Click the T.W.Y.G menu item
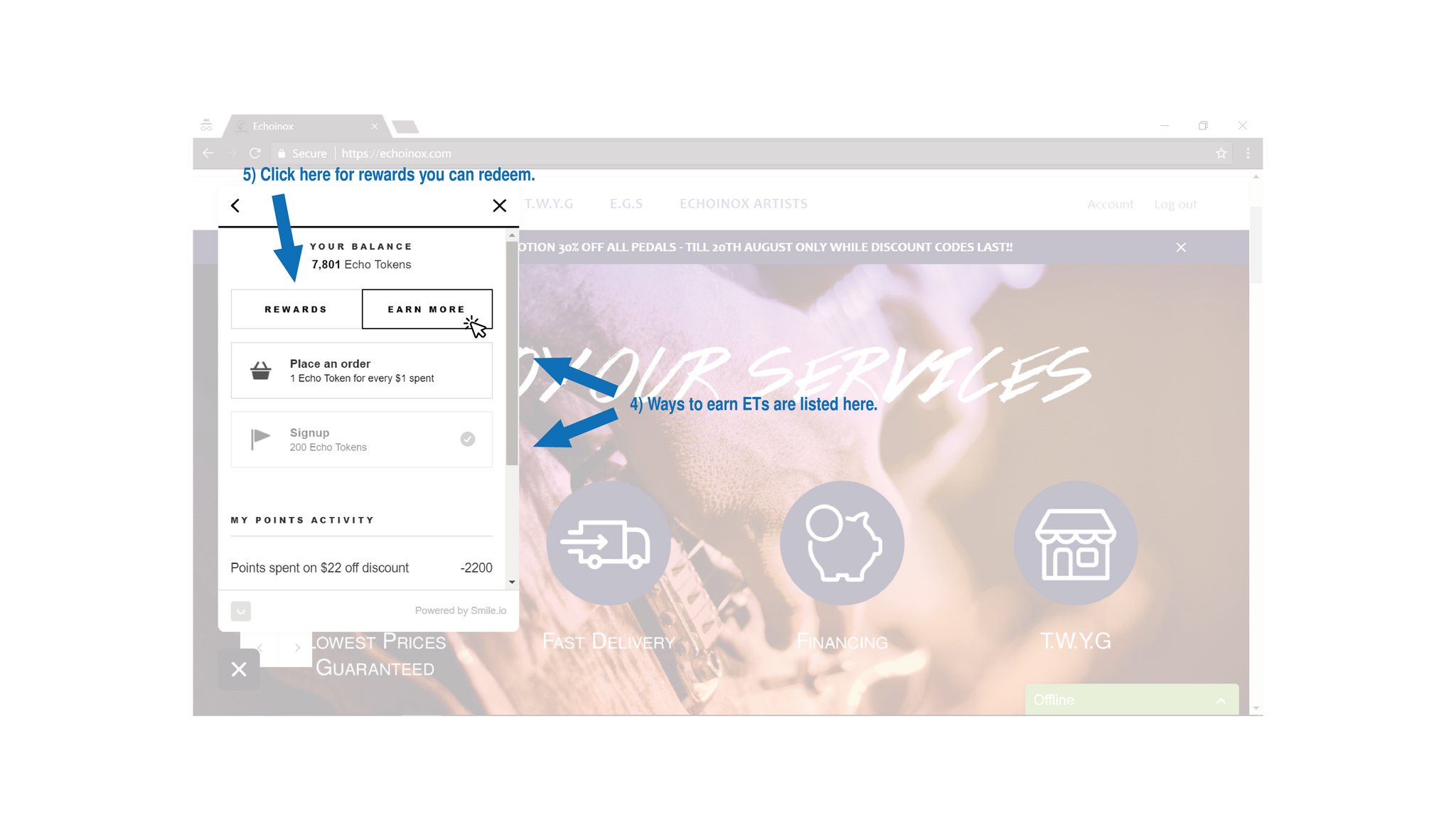Viewport: 1456px width, 830px height. [x=551, y=204]
